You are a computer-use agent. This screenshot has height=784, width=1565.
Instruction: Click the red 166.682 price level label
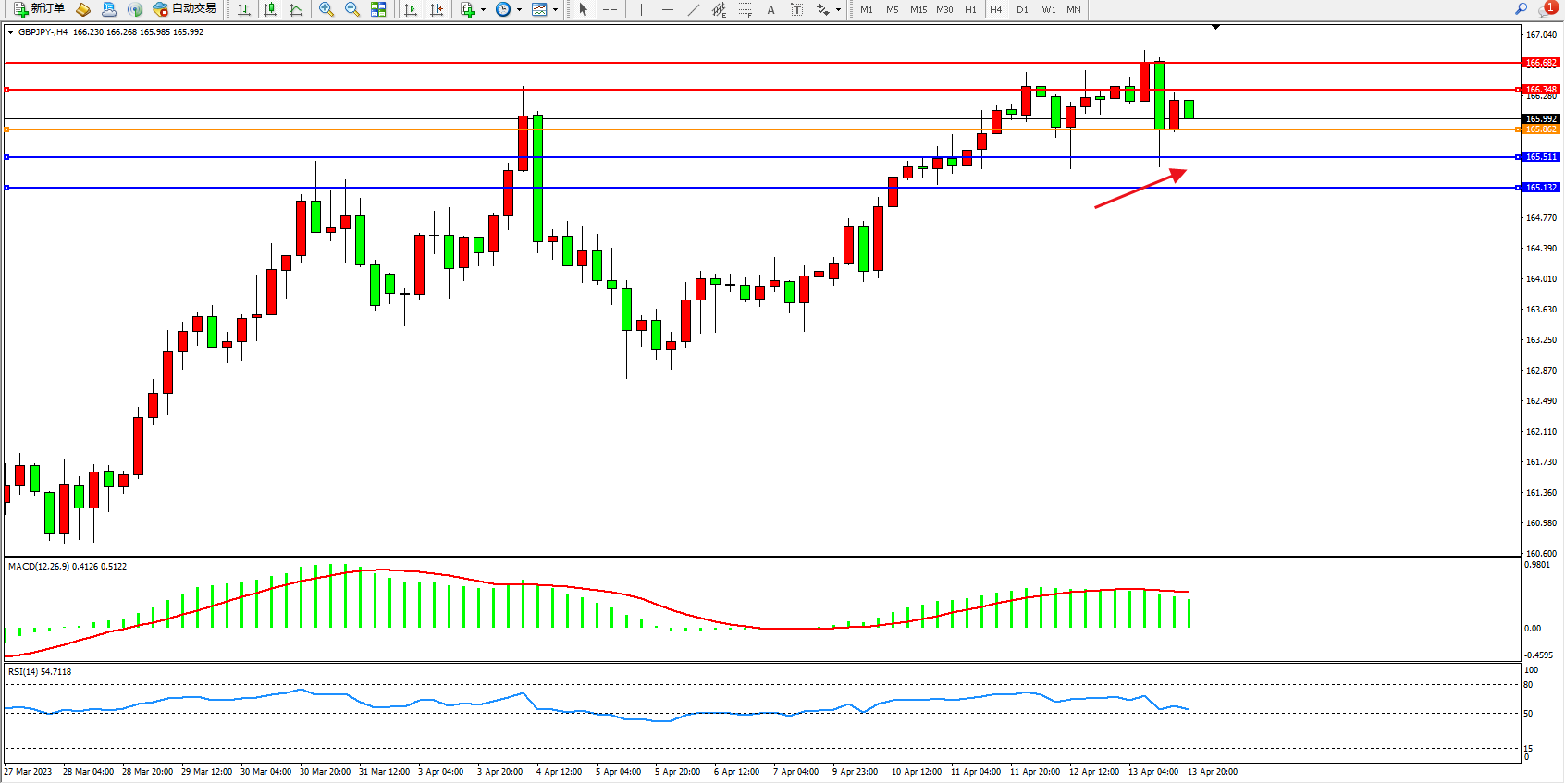(x=1541, y=63)
